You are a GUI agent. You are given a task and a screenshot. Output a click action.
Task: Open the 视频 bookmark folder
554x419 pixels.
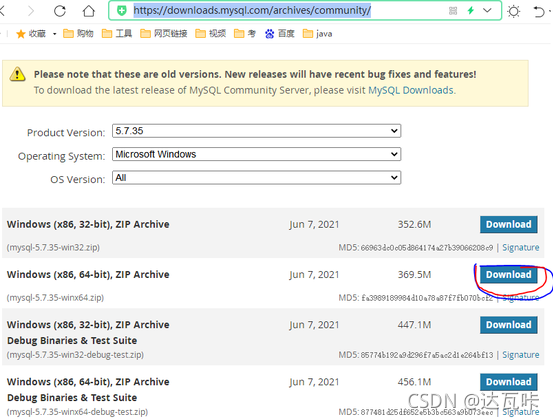[x=211, y=34]
